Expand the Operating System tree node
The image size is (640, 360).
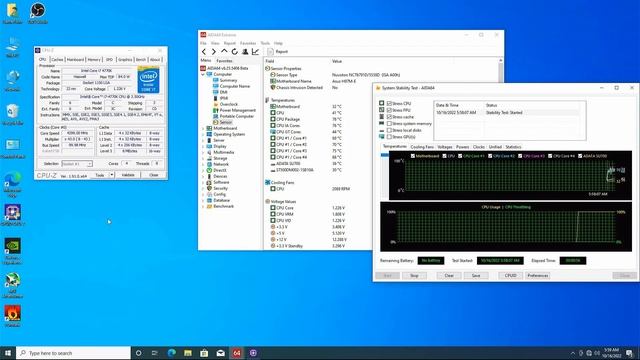[203, 134]
